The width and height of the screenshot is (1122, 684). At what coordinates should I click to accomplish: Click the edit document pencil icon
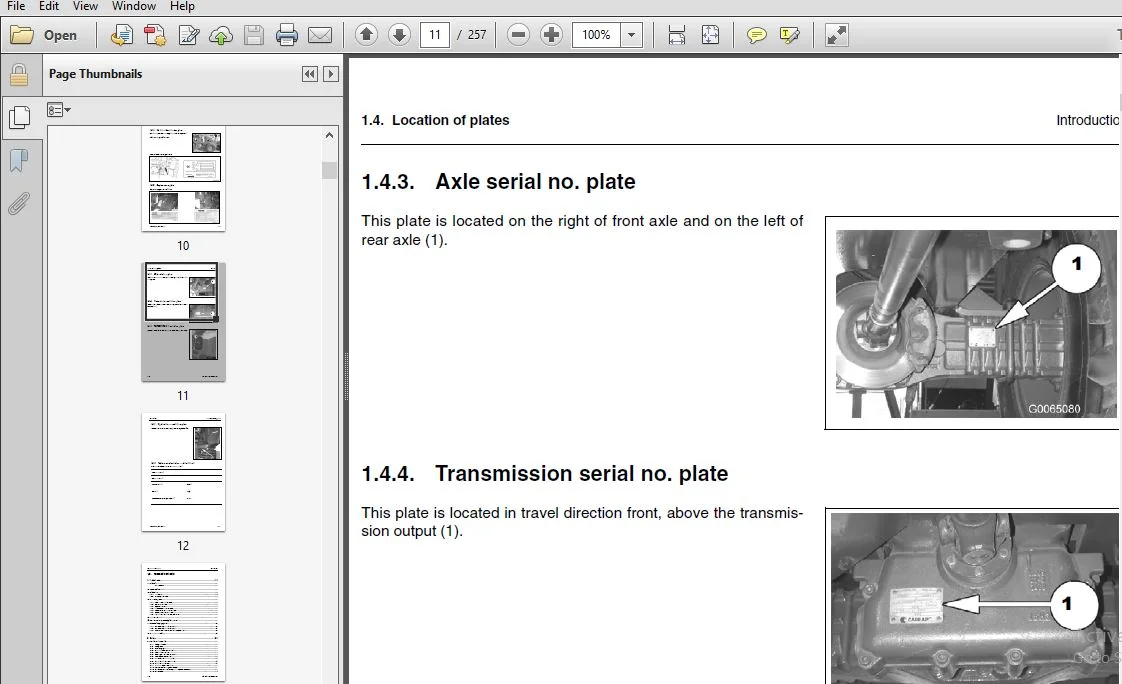188,35
